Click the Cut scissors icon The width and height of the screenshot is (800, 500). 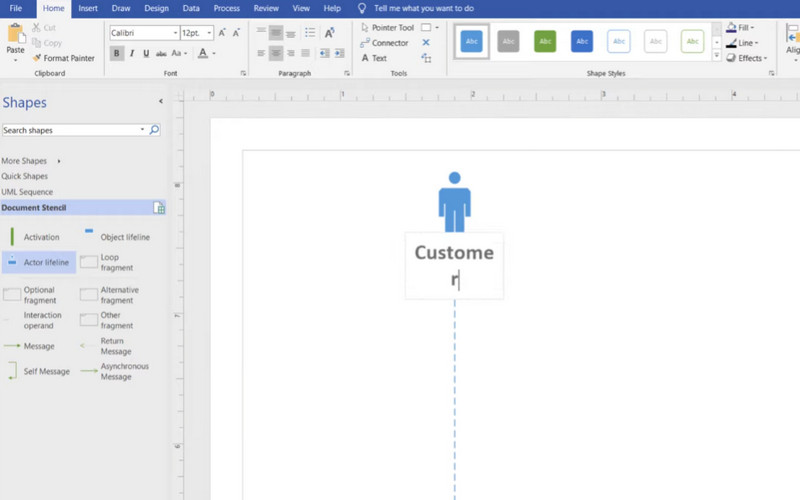[36, 28]
